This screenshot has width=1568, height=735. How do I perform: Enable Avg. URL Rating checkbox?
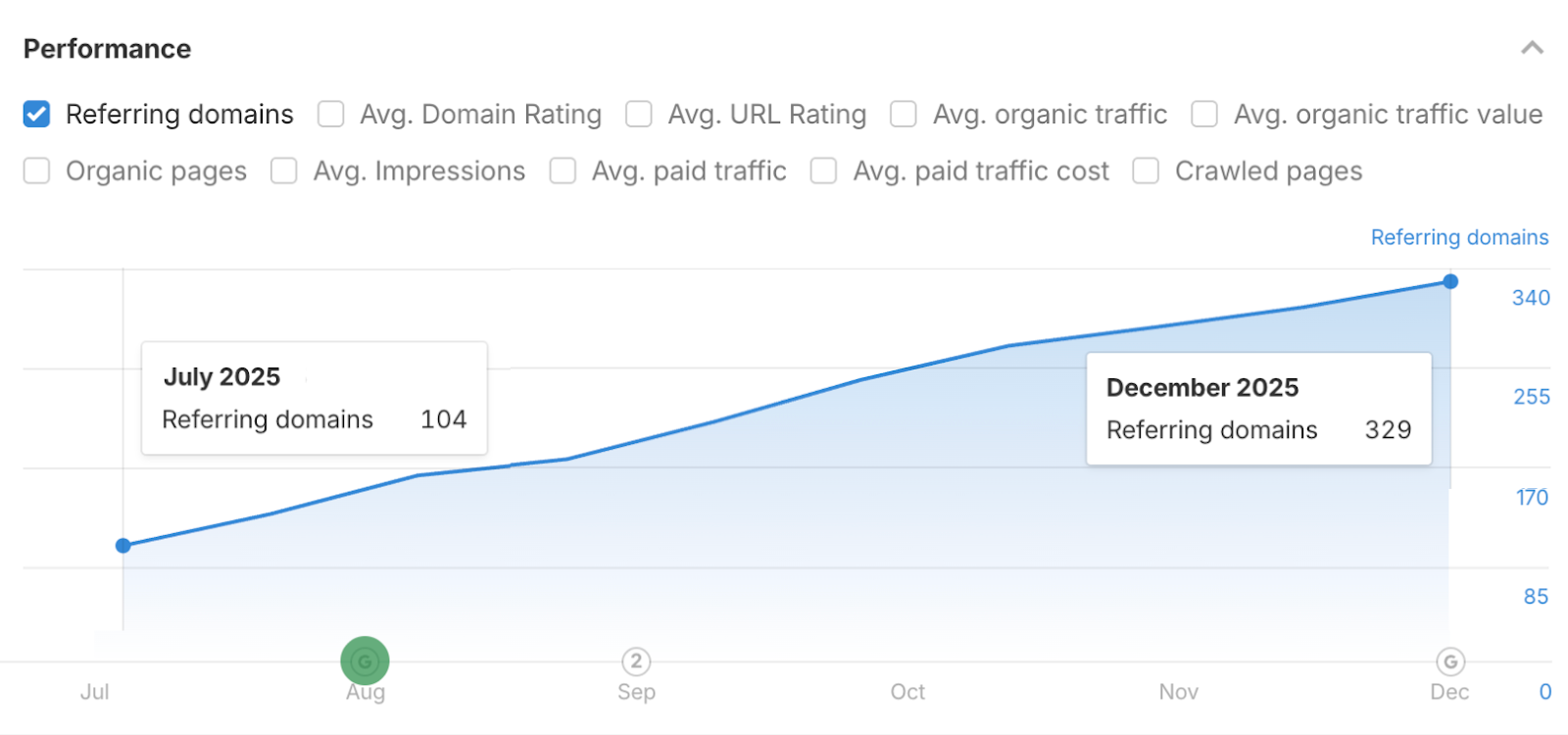pyautogui.click(x=639, y=115)
